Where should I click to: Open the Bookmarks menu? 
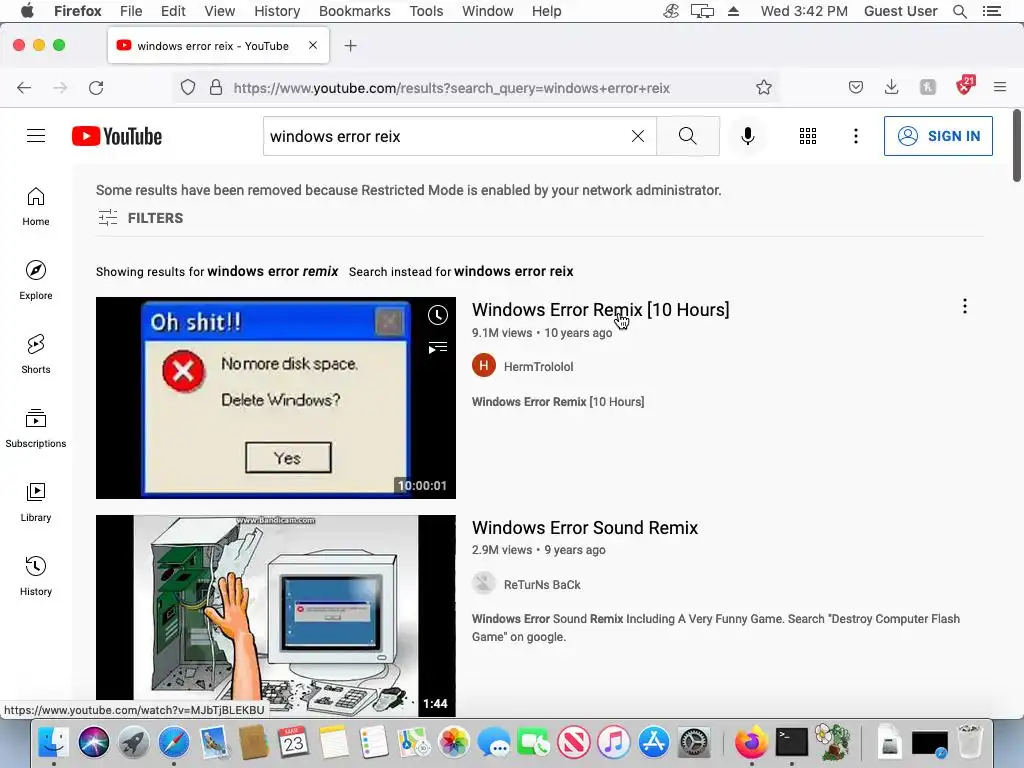pyautogui.click(x=355, y=11)
